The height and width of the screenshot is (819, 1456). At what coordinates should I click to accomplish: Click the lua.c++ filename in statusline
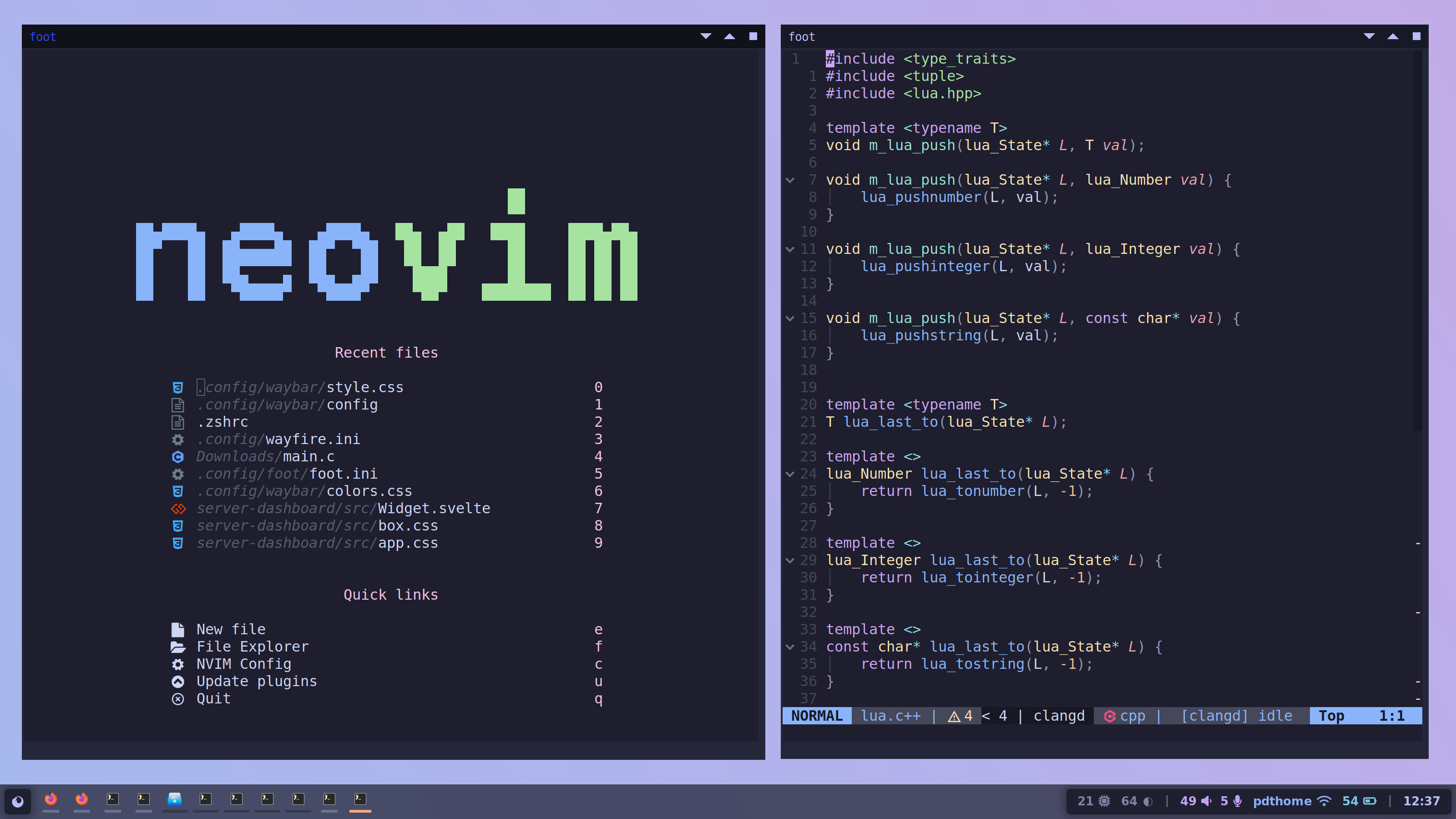(890, 716)
